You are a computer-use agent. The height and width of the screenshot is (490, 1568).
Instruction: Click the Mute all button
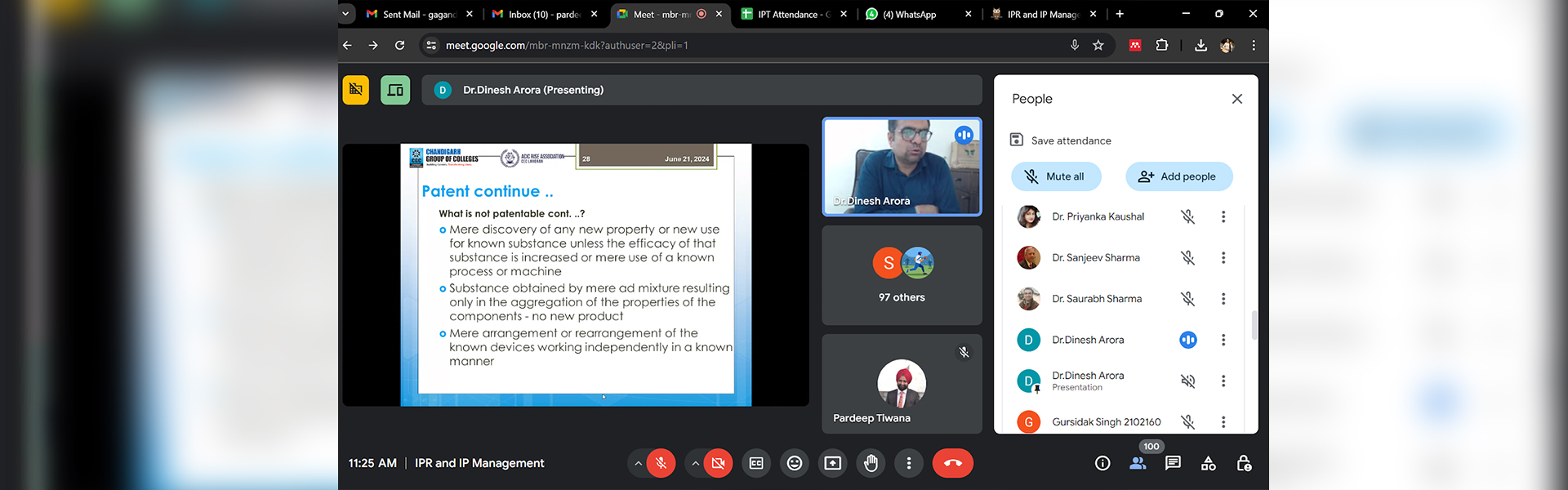tap(1056, 176)
